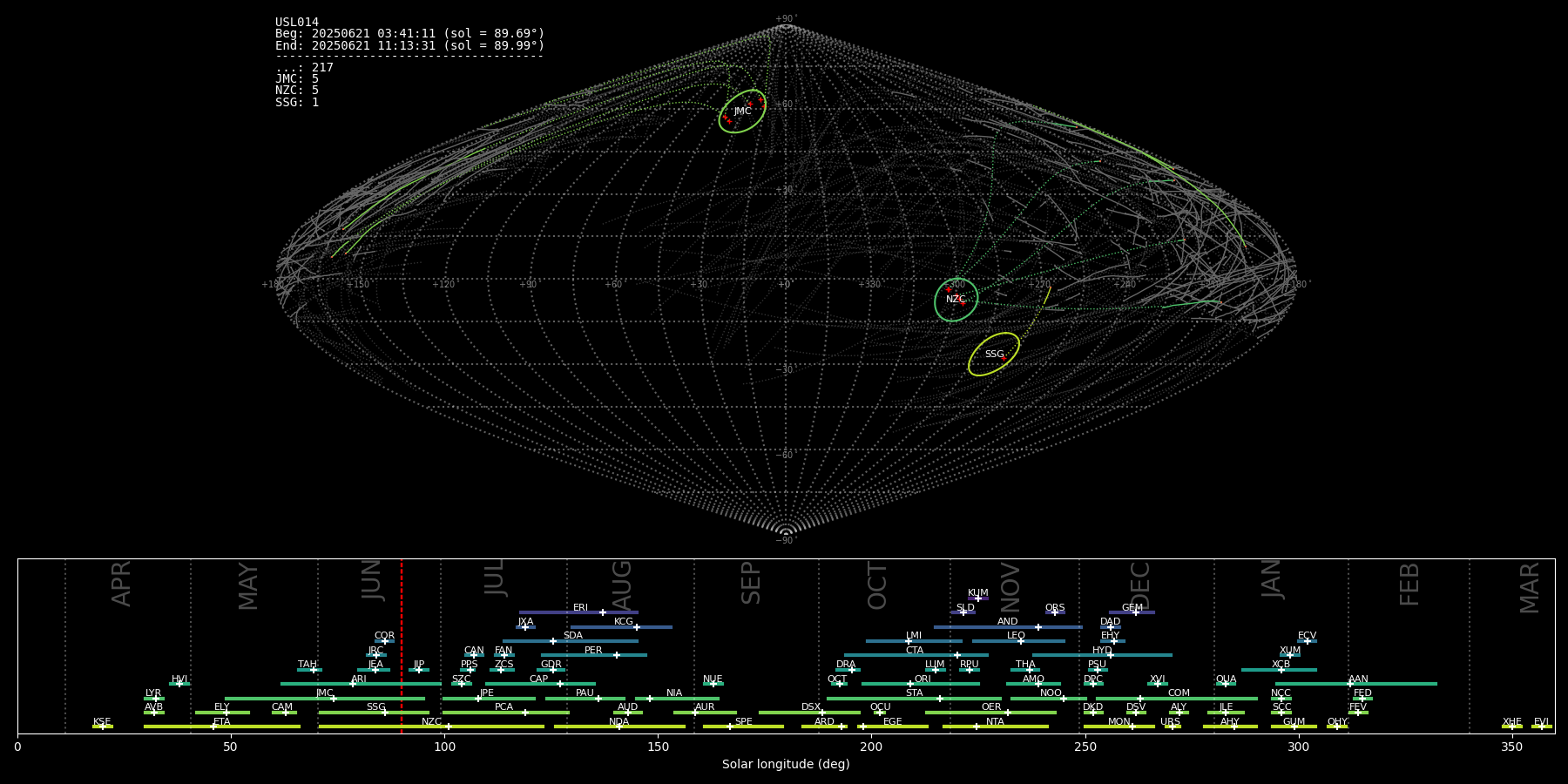1568x784 pixels.
Task: Click the NUE shower label in timeline
Action: (x=713, y=679)
